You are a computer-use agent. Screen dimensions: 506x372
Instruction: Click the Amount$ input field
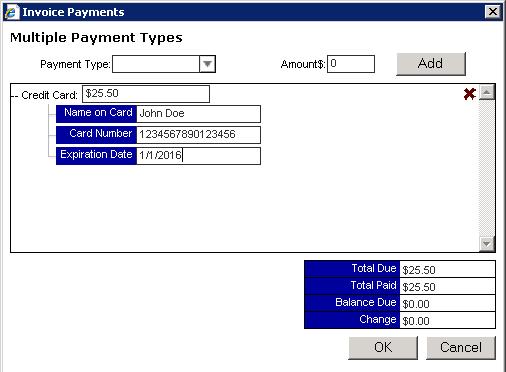tap(351, 64)
